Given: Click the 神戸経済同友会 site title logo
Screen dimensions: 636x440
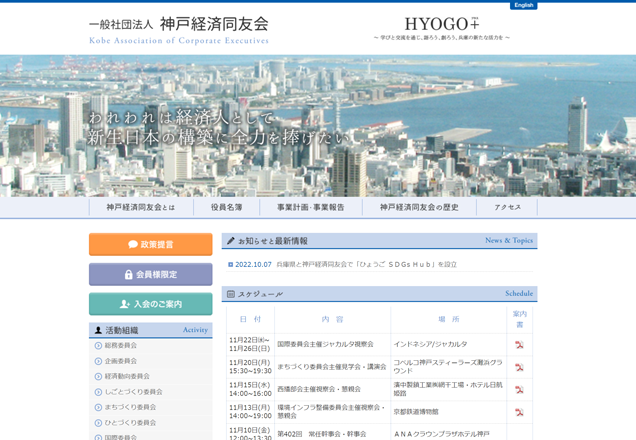Looking at the screenshot, I should [x=179, y=30].
